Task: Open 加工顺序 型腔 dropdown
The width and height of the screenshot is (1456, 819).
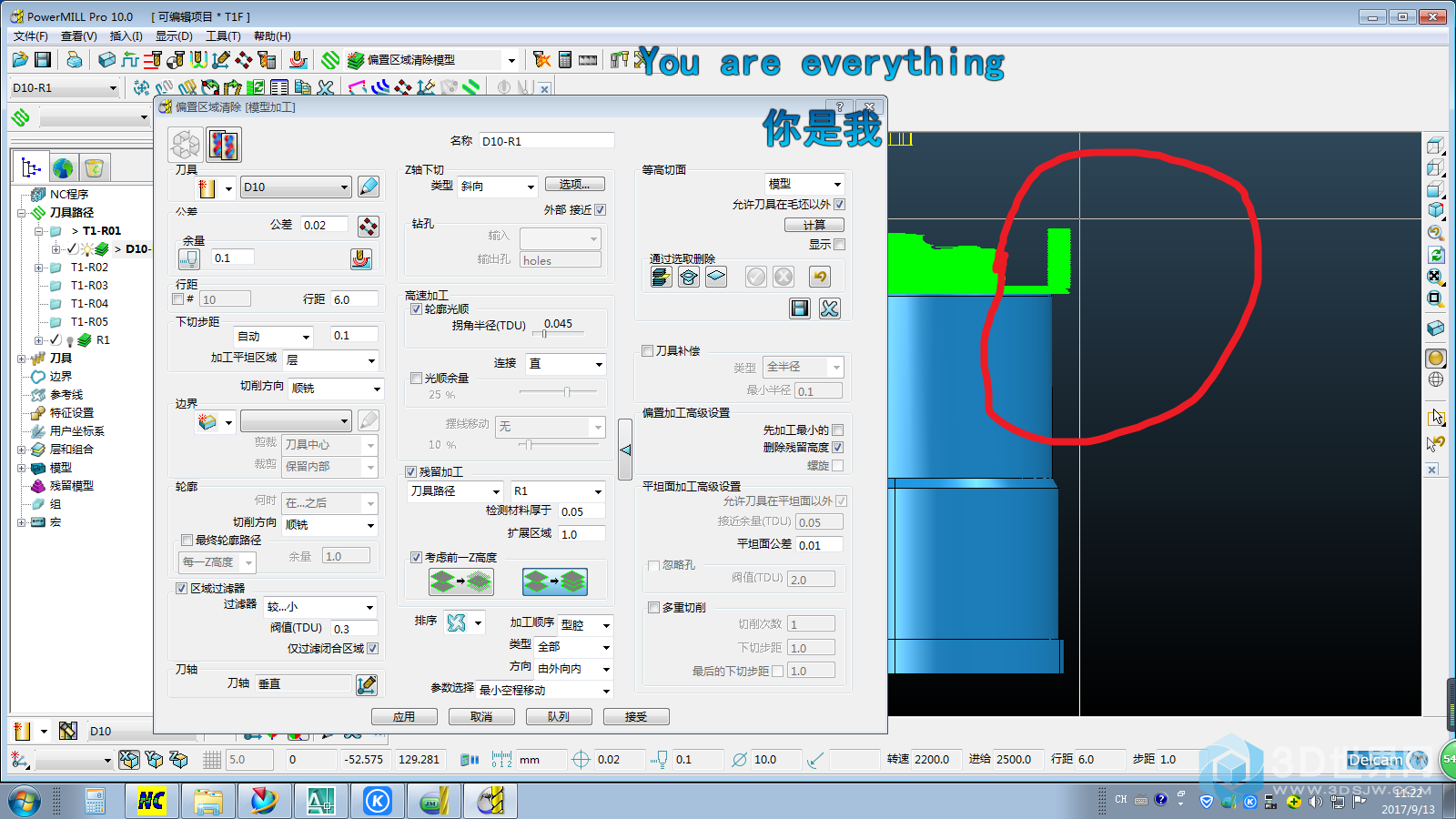Action: pyautogui.click(x=585, y=625)
